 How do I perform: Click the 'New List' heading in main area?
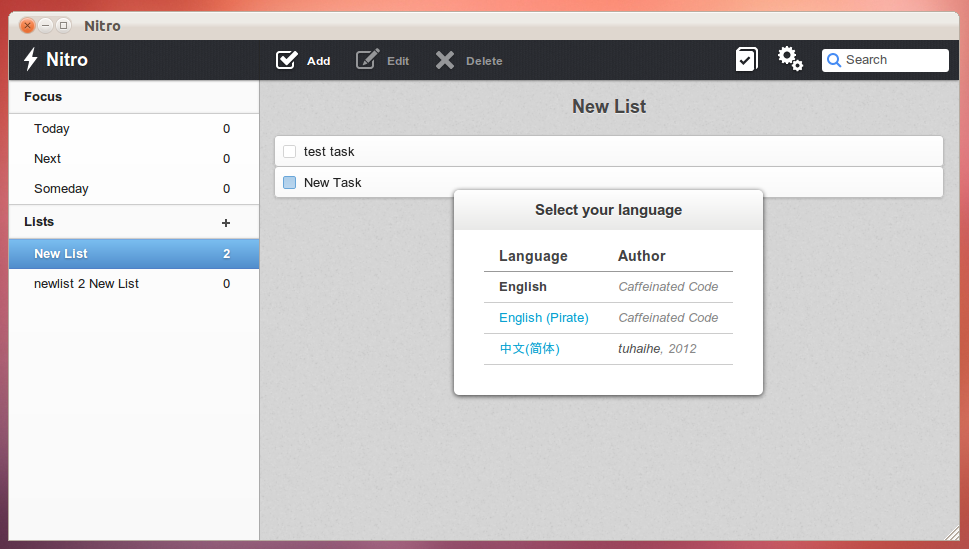[609, 106]
